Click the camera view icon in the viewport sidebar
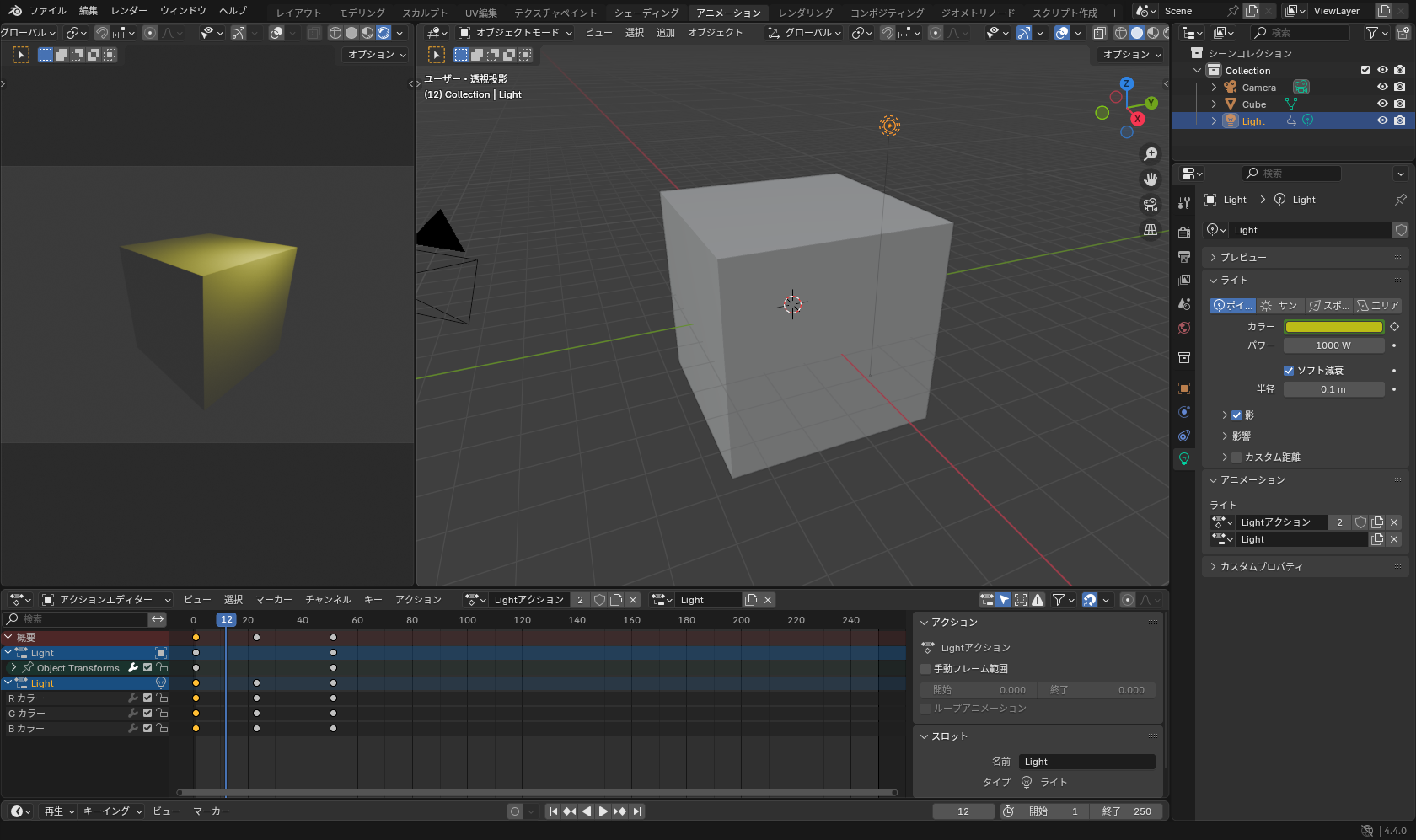This screenshot has width=1416, height=840. pyautogui.click(x=1150, y=204)
